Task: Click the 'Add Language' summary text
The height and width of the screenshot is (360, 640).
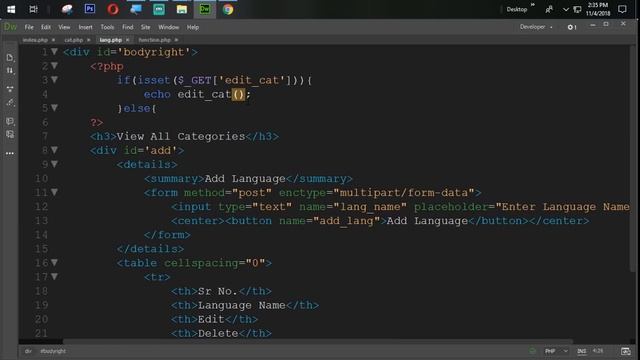Action: tap(245, 179)
